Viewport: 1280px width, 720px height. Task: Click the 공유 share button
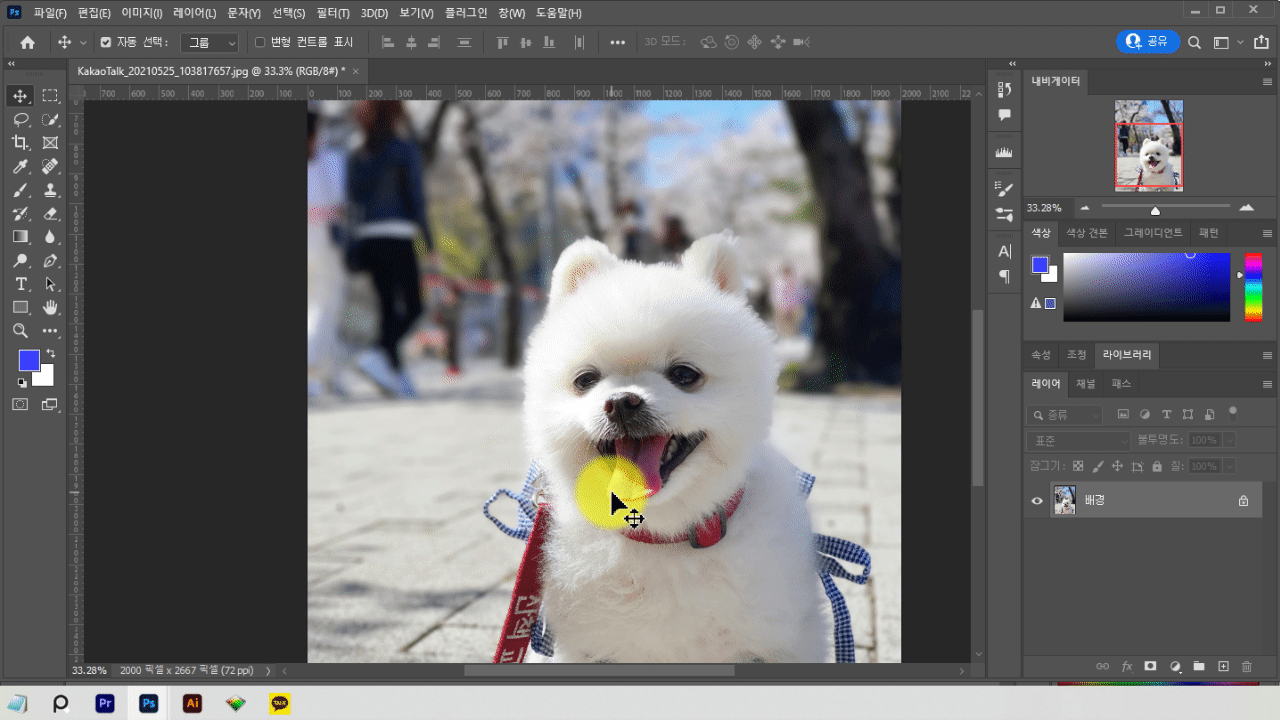point(1147,42)
